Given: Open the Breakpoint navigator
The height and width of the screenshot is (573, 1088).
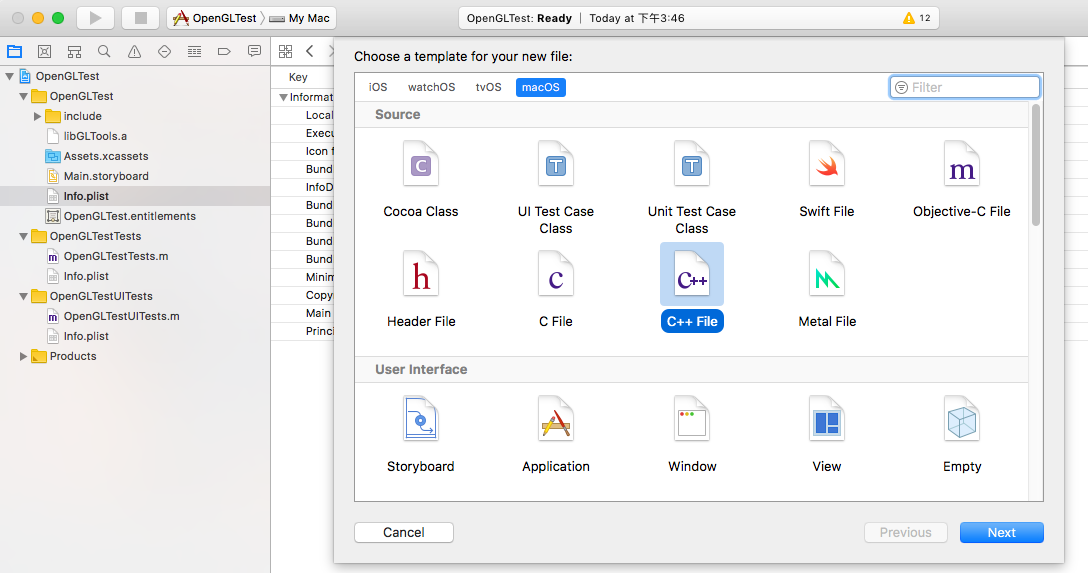Looking at the screenshot, I should (x=224, y=51).
